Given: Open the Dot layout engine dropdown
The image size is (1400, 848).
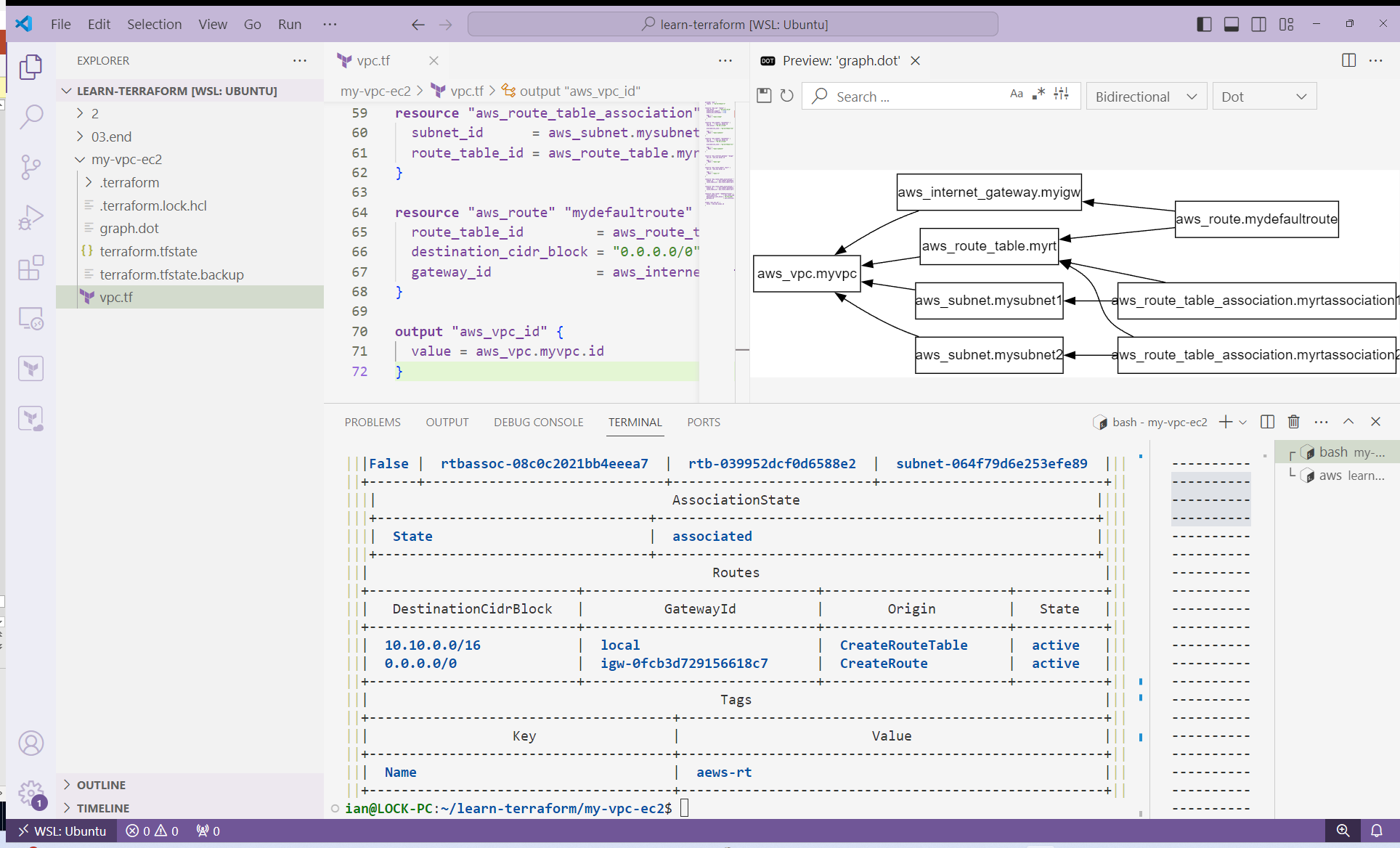Looking at the screenshot, I should click(1263, 97).
